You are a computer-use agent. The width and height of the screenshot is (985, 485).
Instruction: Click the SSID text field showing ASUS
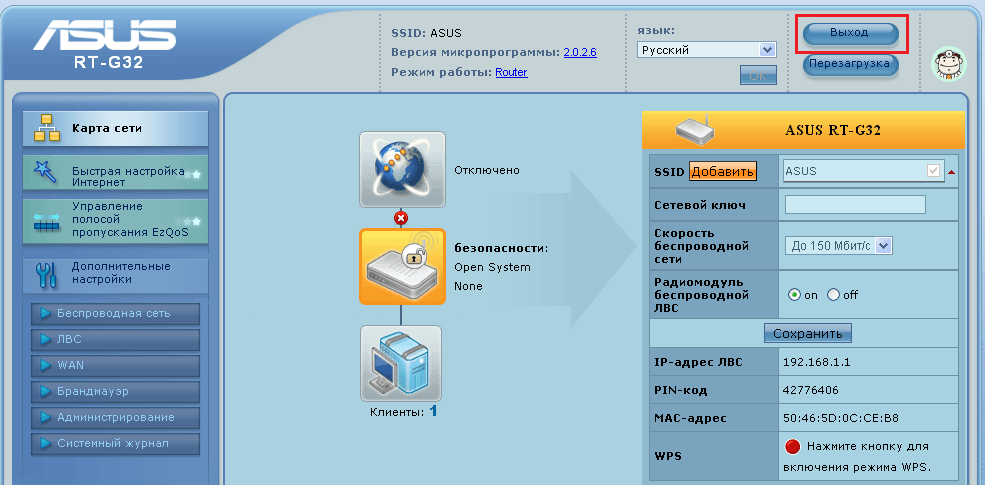coord(863,171)
